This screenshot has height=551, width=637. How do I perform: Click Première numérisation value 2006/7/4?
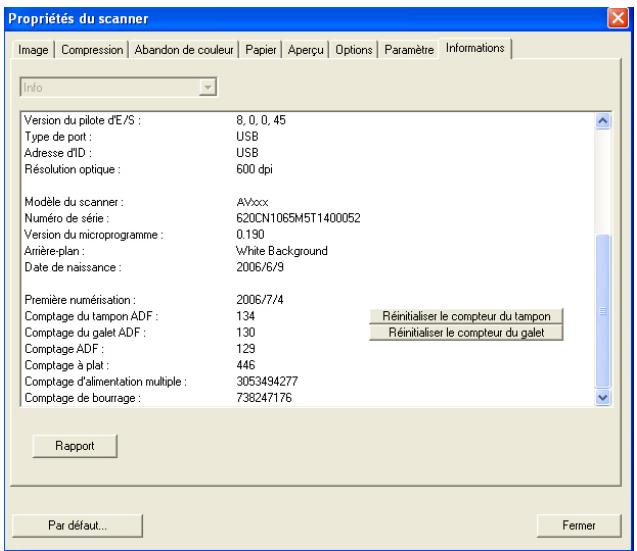[x=260, y=299]
